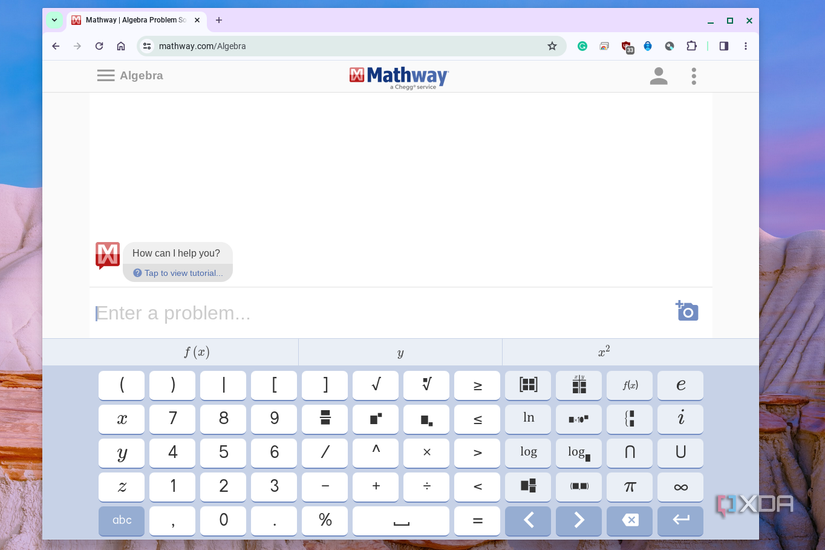Viewport: 825px width, 550px height.
Task: Tap the absolute value bar key
Action: point(224,385)
